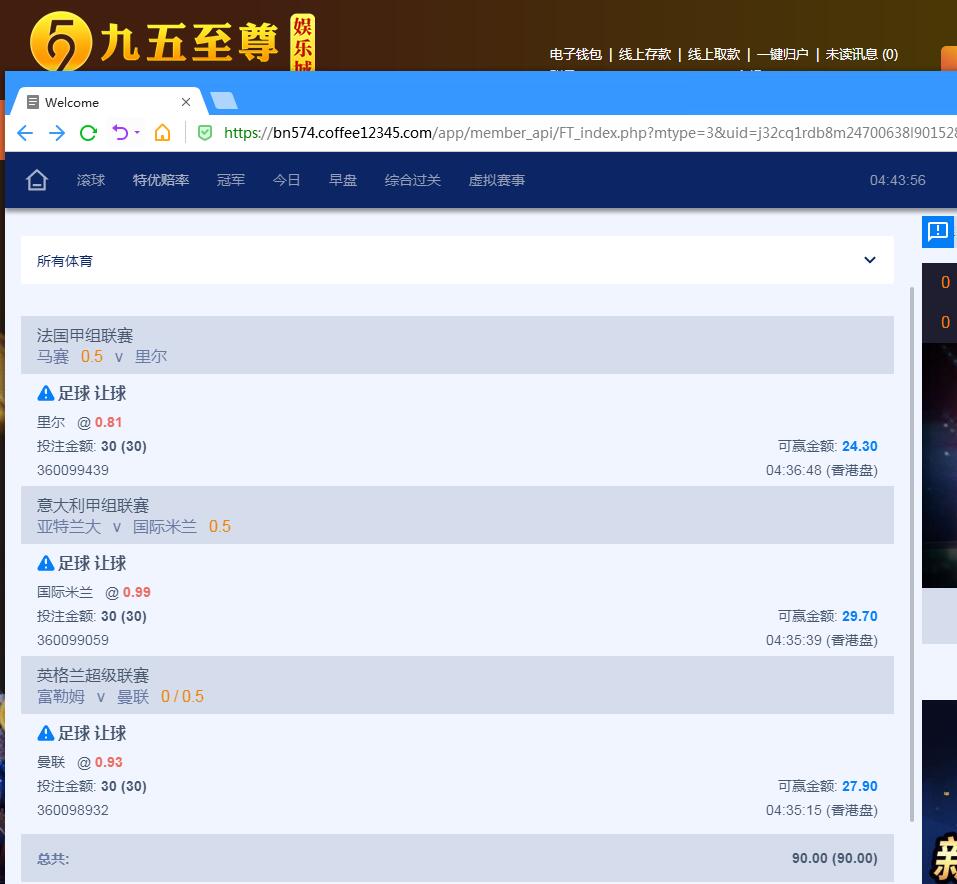Click the browser forward arrow
Image resolution: width=957 pixels, height=884 pixels.
coord(57,132)
